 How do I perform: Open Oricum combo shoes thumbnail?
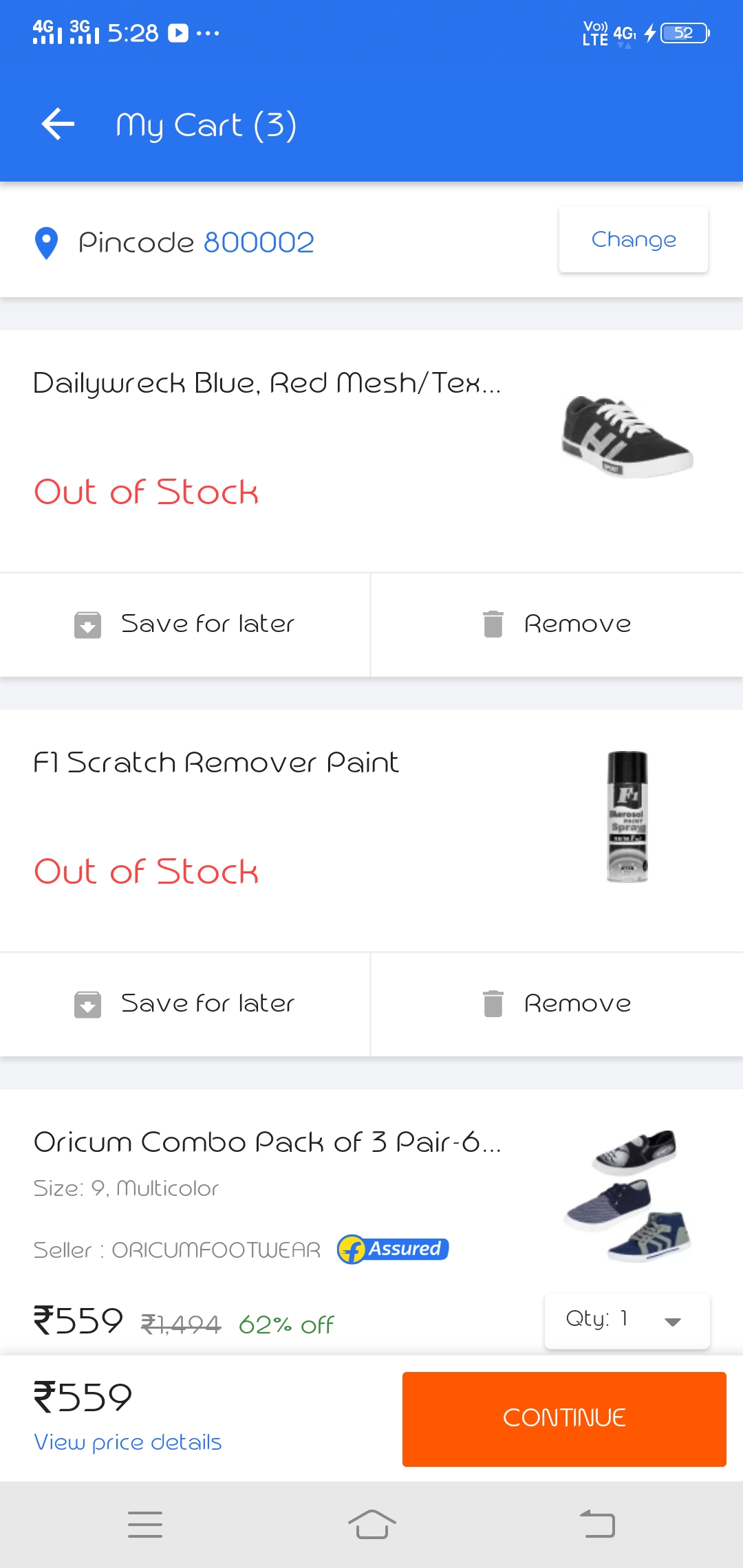pyautogui.click(x=627, y=1195)
